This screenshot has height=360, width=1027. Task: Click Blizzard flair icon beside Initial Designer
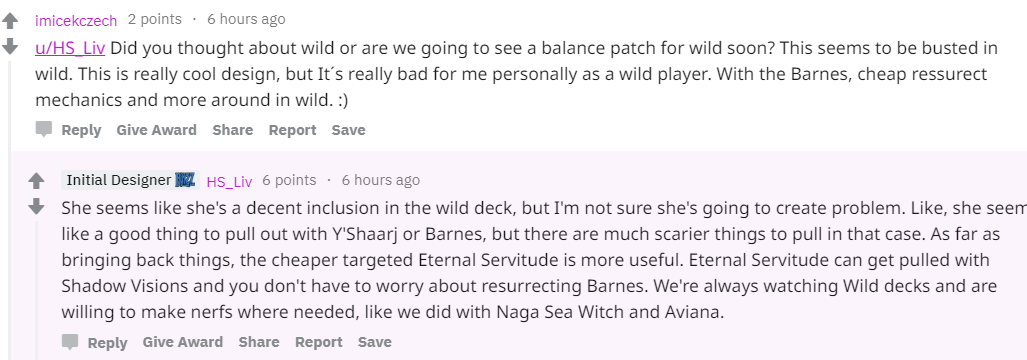[x=185, y=180]
